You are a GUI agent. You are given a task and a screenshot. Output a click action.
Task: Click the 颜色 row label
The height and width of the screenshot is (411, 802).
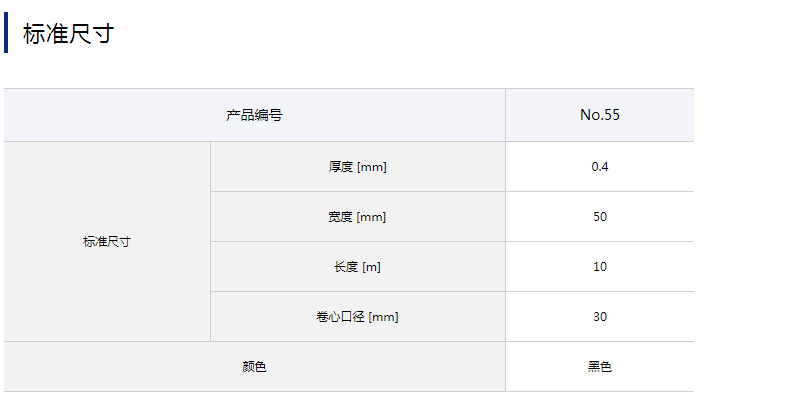point(254,367)
